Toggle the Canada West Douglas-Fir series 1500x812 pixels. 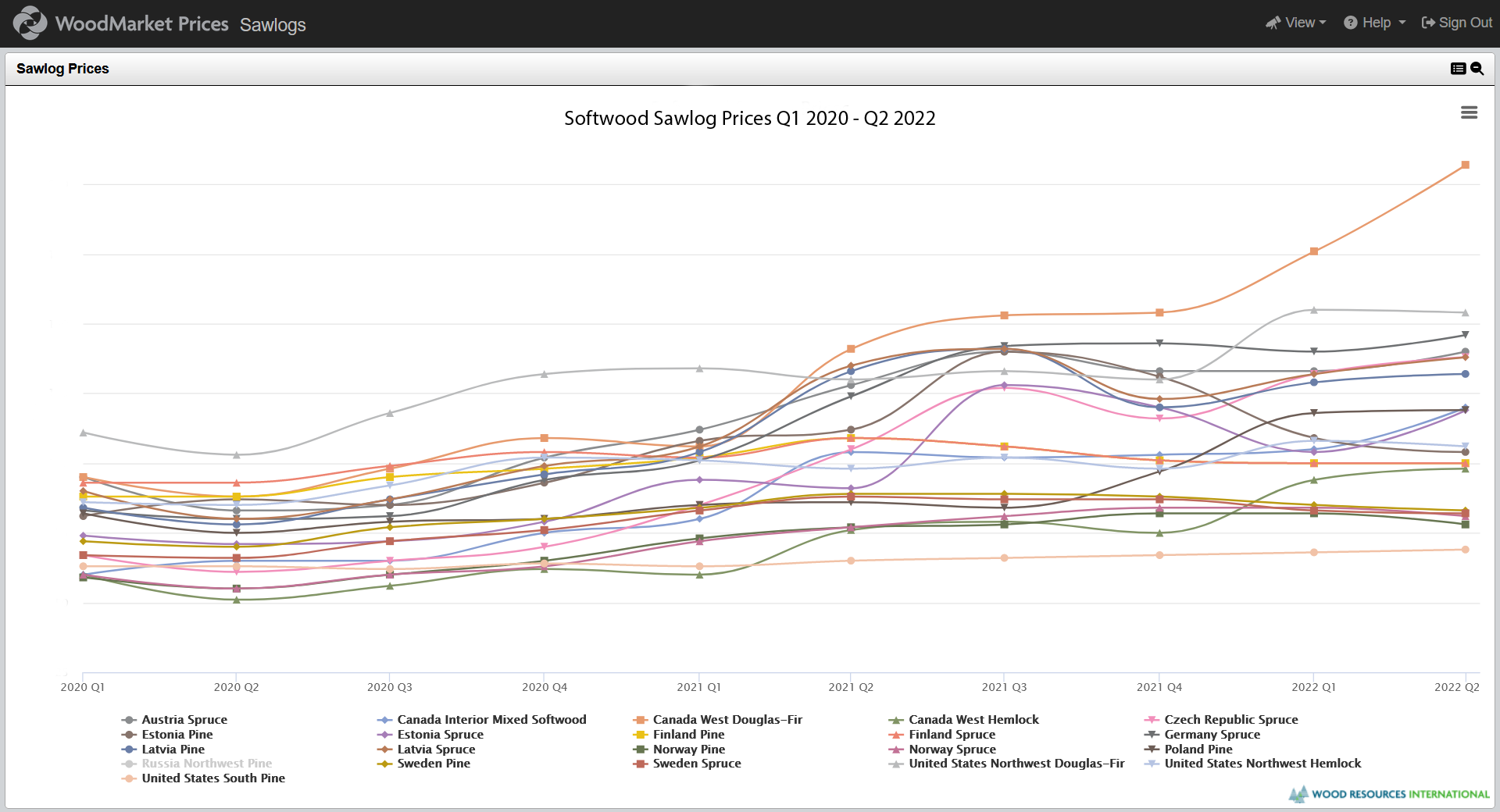[x=727, y=720]
